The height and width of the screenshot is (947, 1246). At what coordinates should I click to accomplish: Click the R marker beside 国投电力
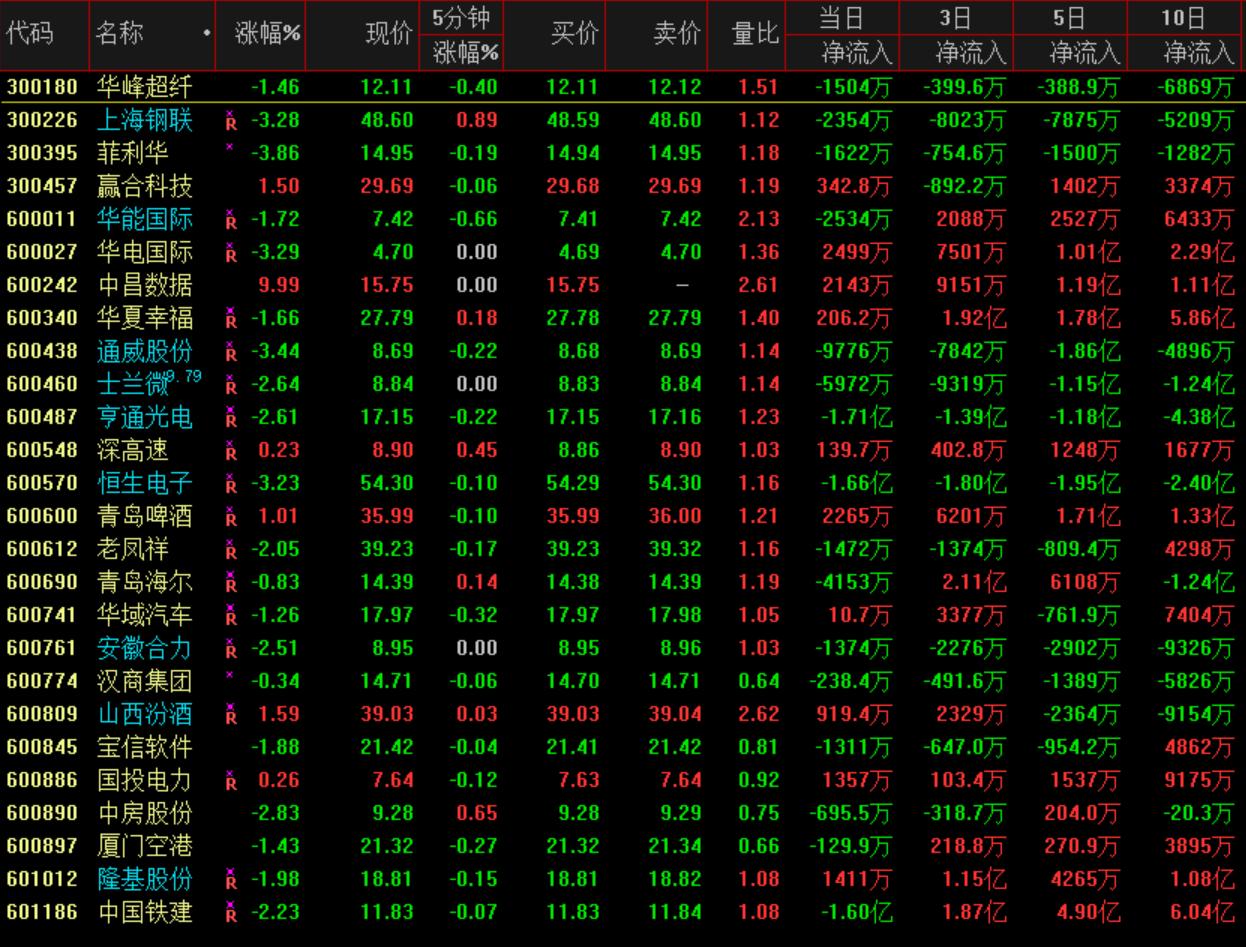[231, 782]
